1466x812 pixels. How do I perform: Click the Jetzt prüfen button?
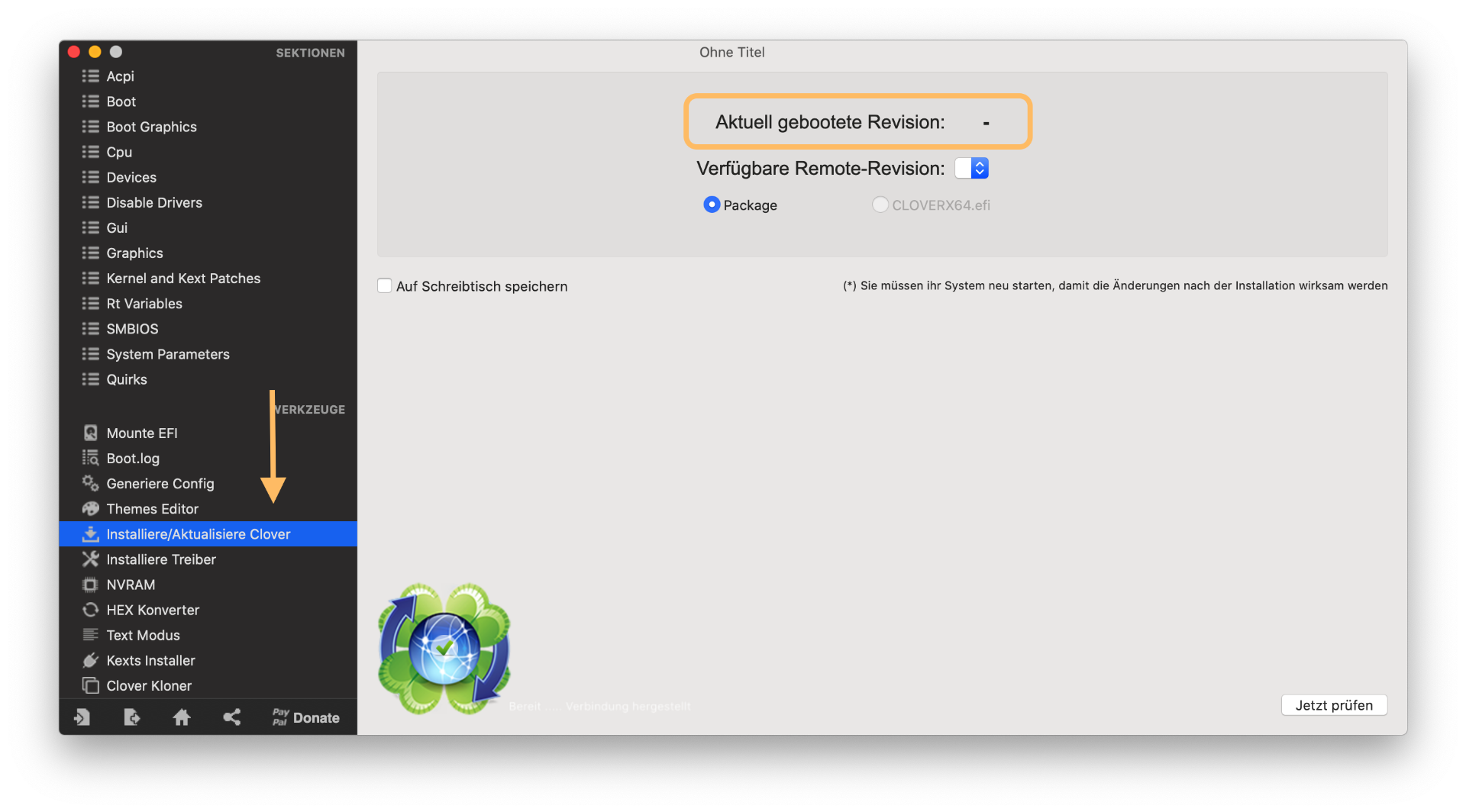pyautogui.click(x=1334, y=705)
